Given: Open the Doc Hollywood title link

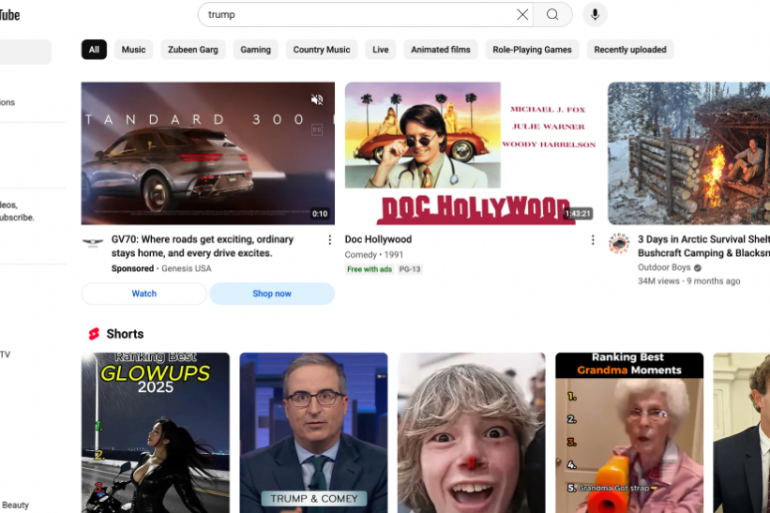Looking at the screenshot, I should (378, 240).
